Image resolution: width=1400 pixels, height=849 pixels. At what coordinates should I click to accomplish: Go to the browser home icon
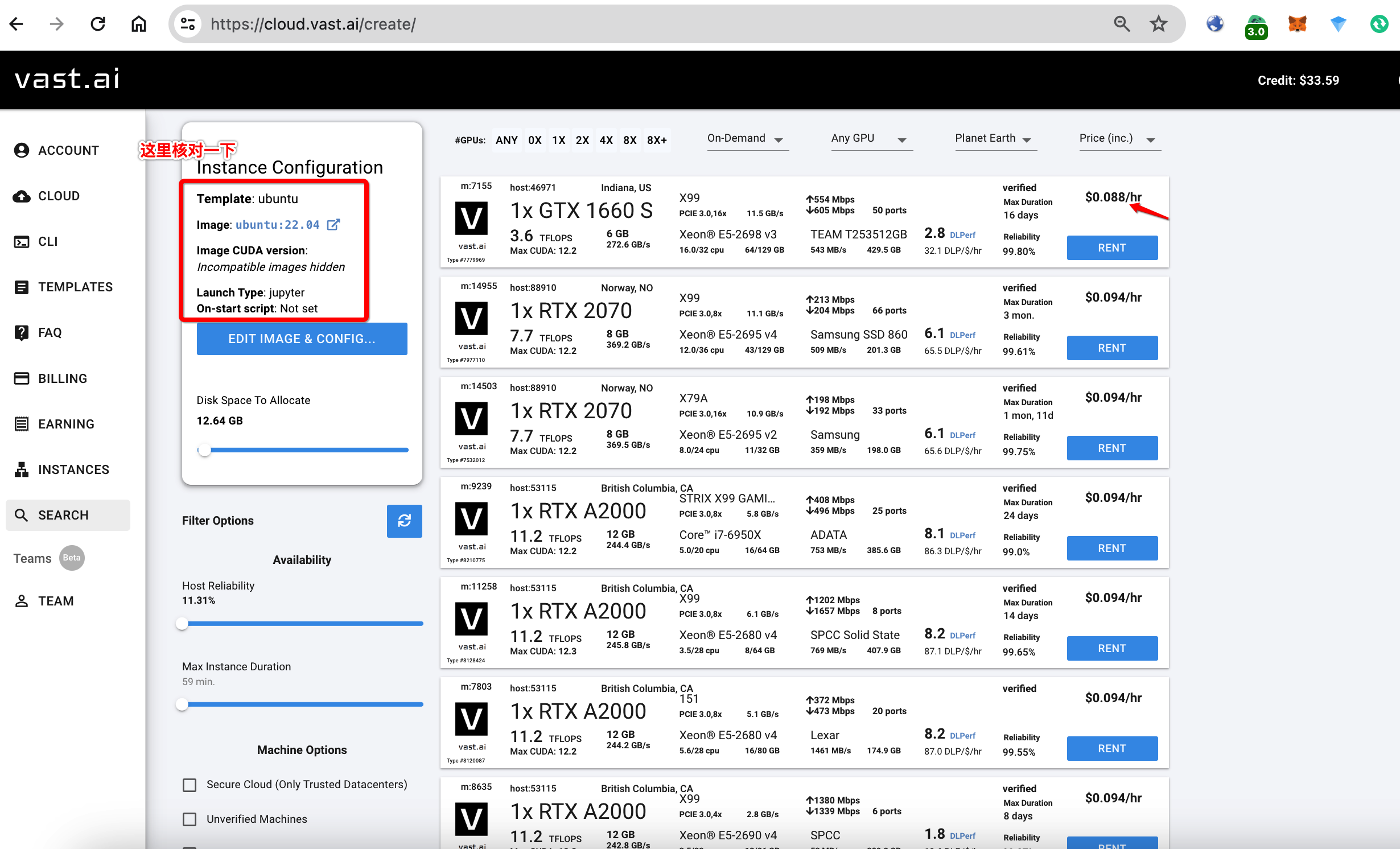[x=139, y=24]
